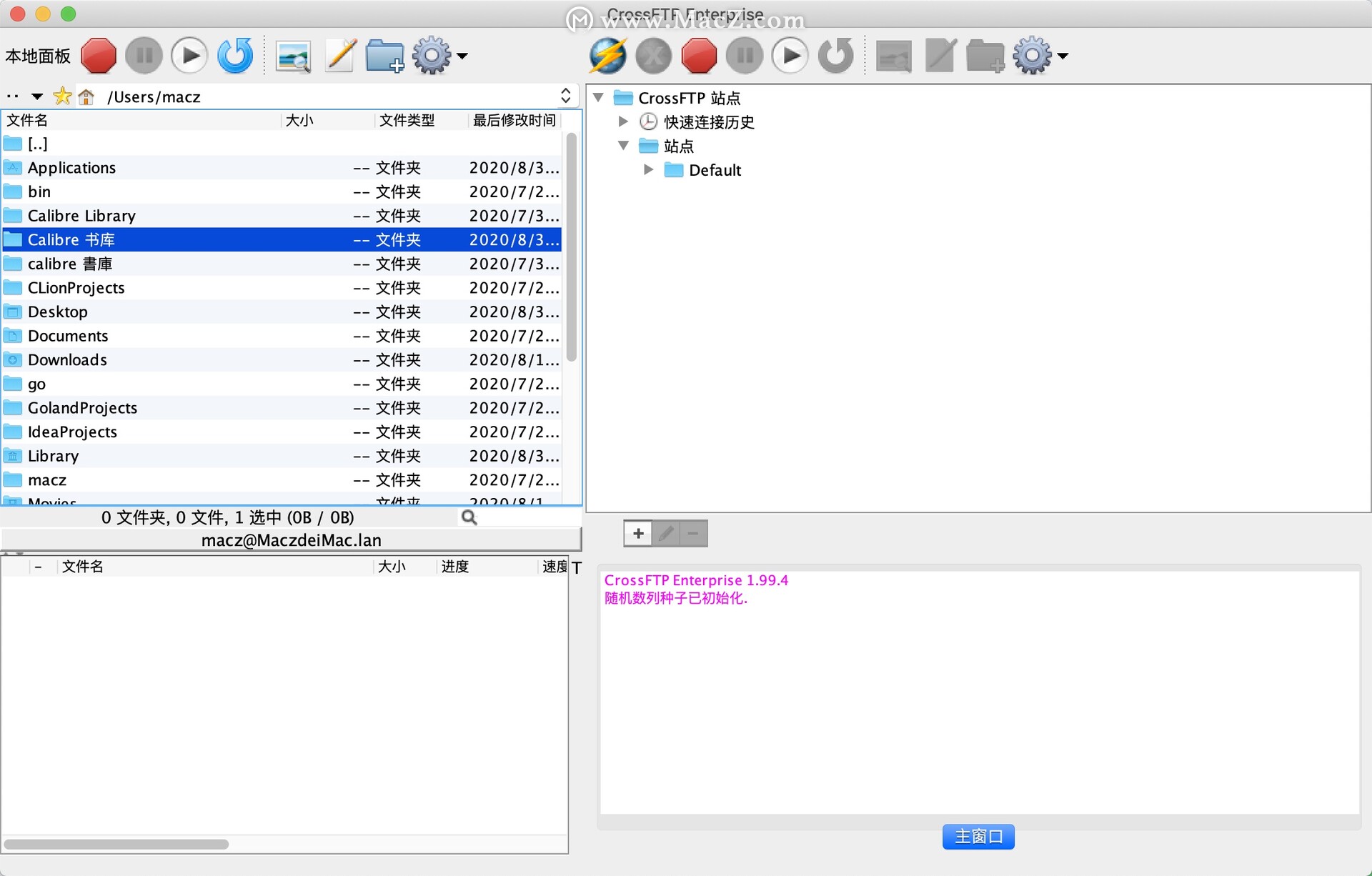Select the CLionProjects folder
Viewport: 1372px width, 876px height.
point(282,288)
